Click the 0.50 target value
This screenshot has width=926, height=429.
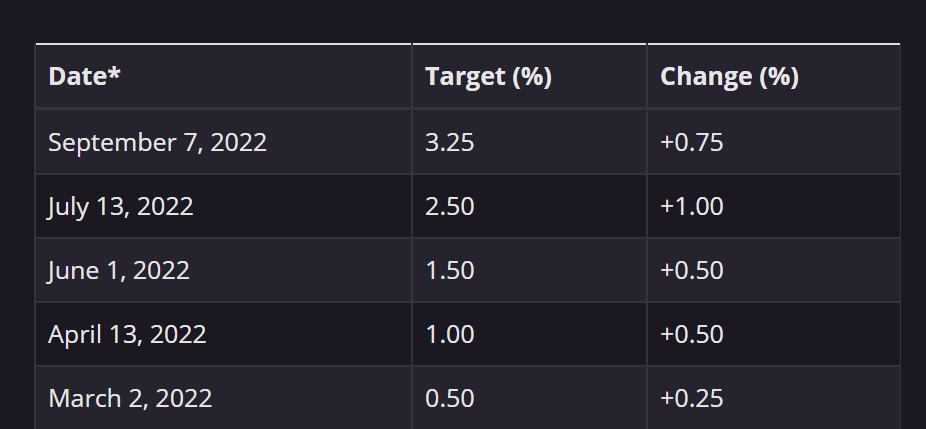[x=449, y=398]
